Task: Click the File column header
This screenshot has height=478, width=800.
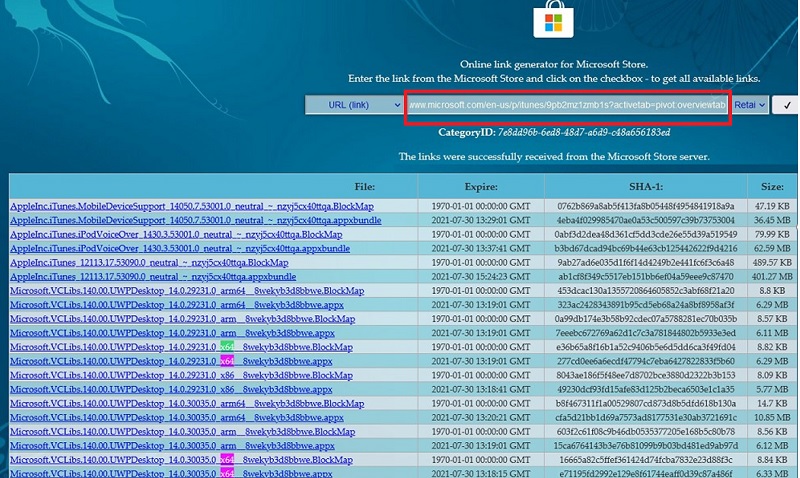Action: click(x=364, y=186)
